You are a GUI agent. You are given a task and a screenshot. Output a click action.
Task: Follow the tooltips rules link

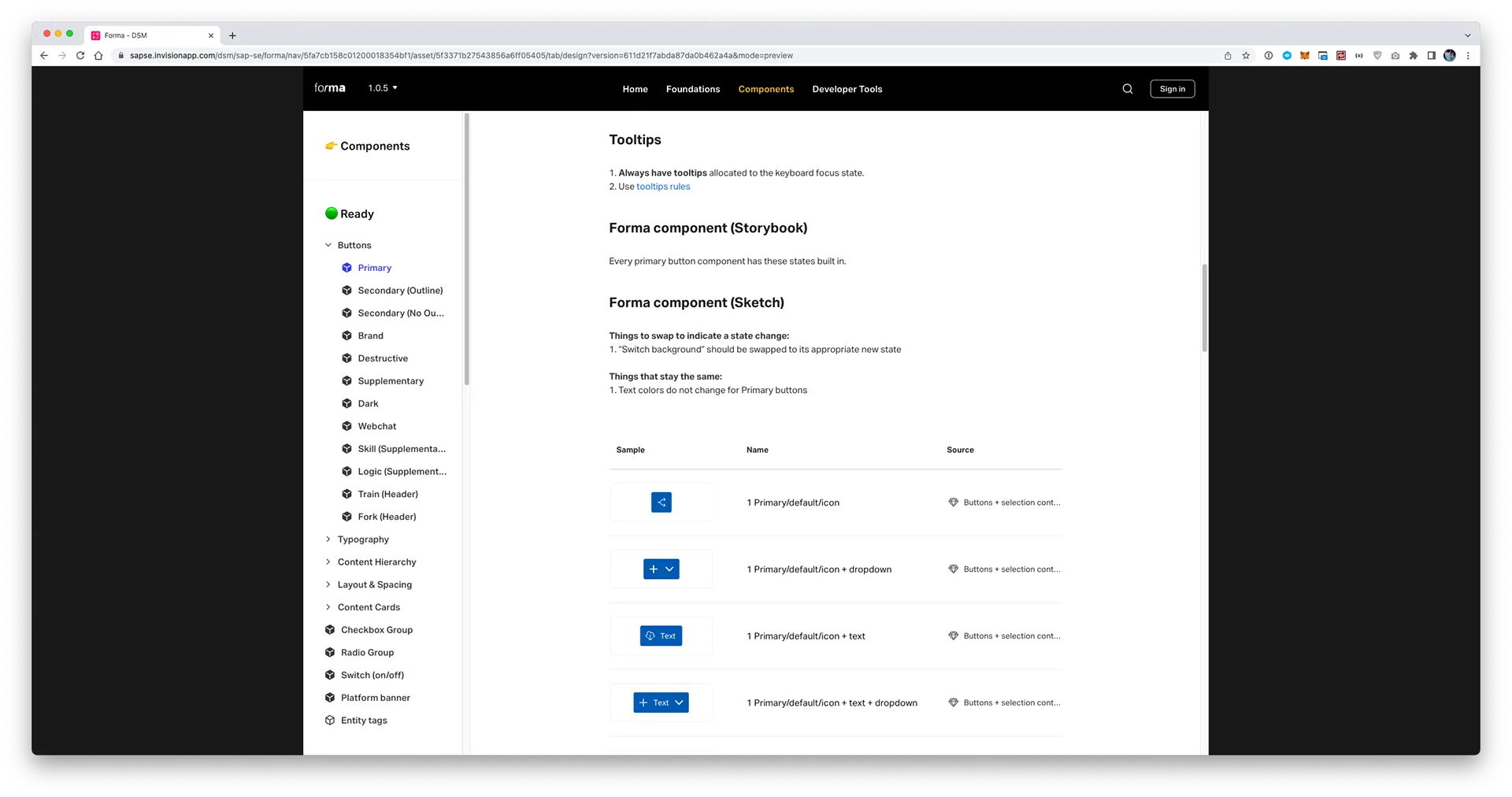tap(663, 187)
